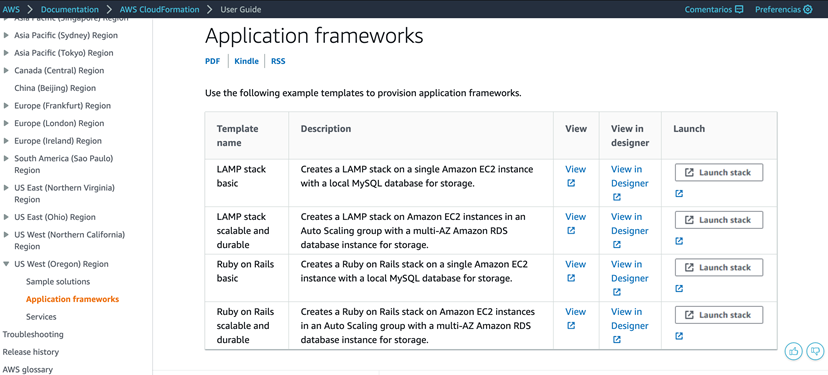Click external icon under LAMP scalable View in Designer
Viewport: 828px width, 375px height.
pos(617,245)
